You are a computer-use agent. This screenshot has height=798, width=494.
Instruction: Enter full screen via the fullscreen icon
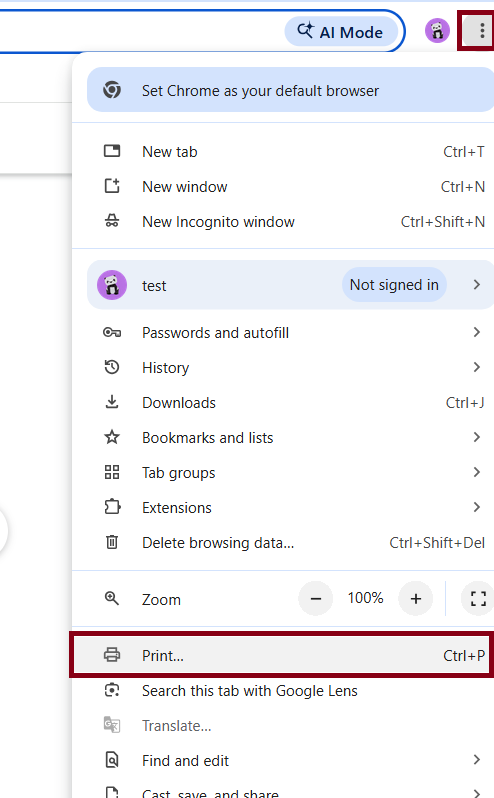tap(478, 598)
